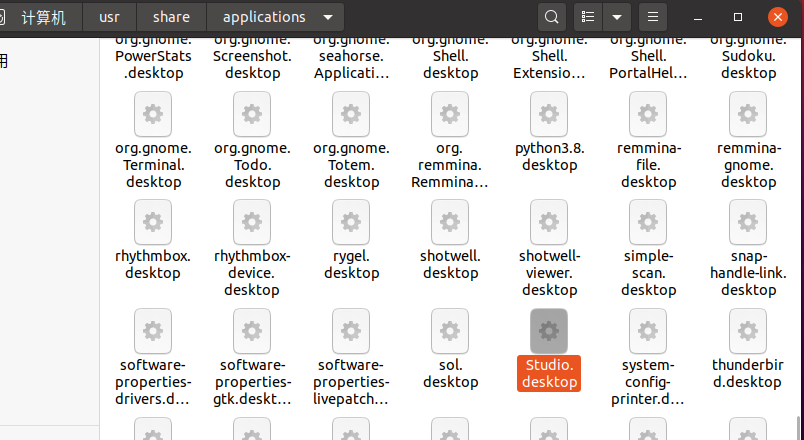
Task: Go to the share folder in path bar
Action: 171,17
